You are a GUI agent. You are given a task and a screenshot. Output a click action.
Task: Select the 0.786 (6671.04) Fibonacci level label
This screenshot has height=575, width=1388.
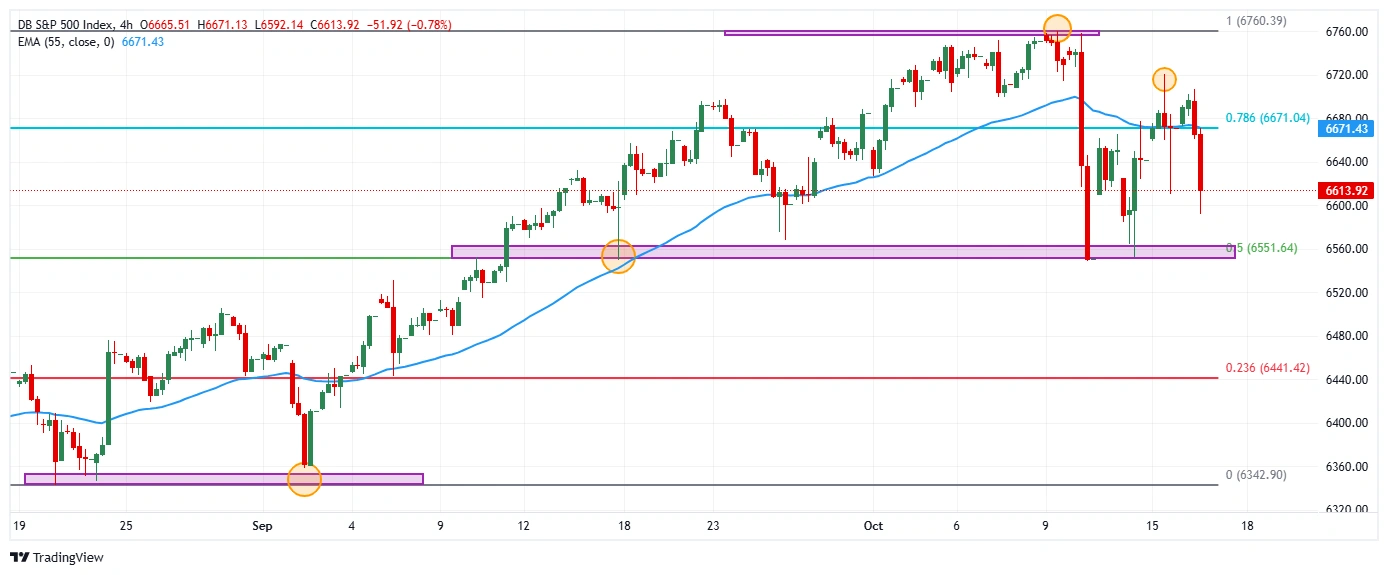tap(1267, 118)
